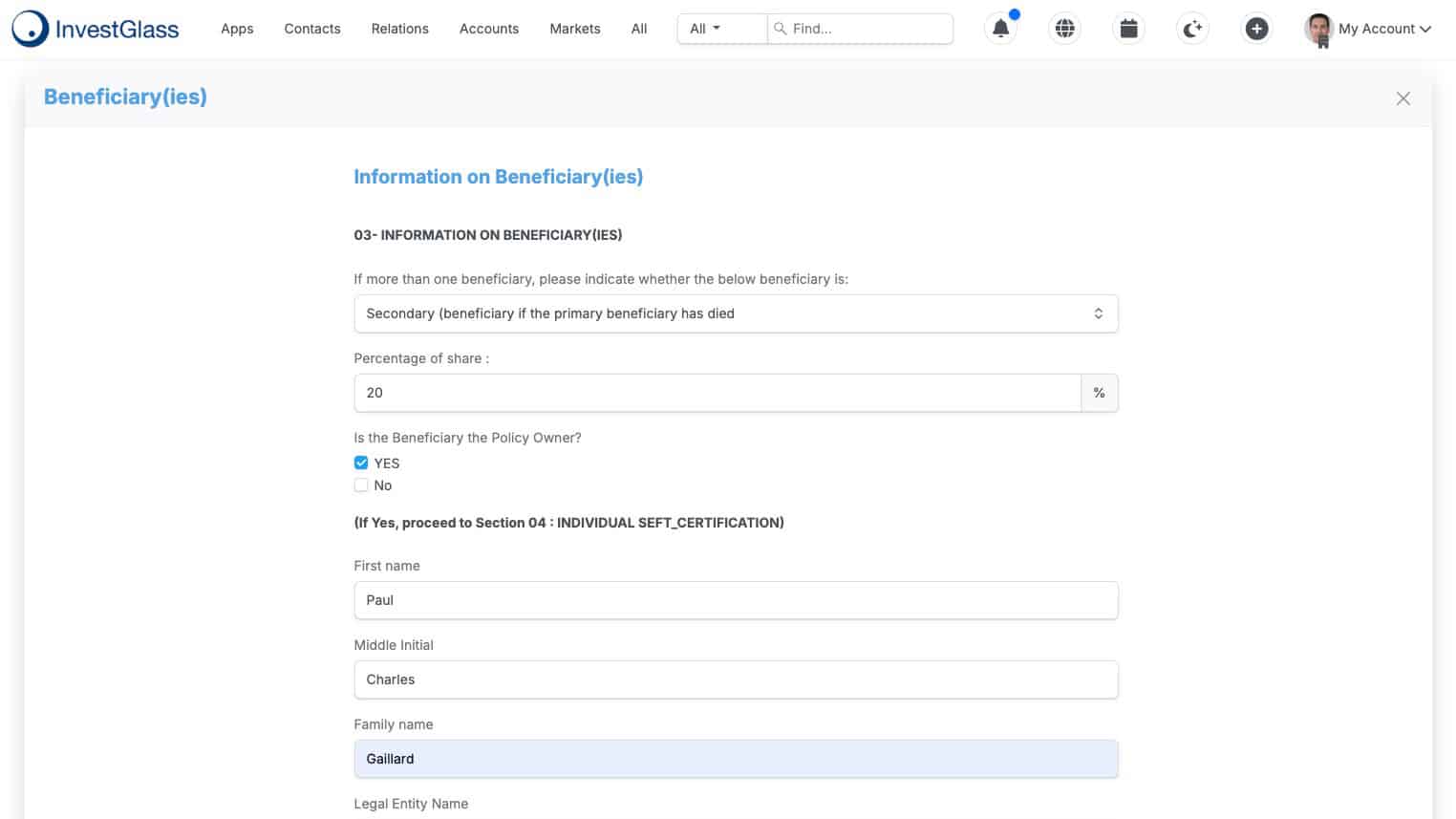Open the Contacts menu
Viewport: 1456px width, 819px height.
(312, 29)
